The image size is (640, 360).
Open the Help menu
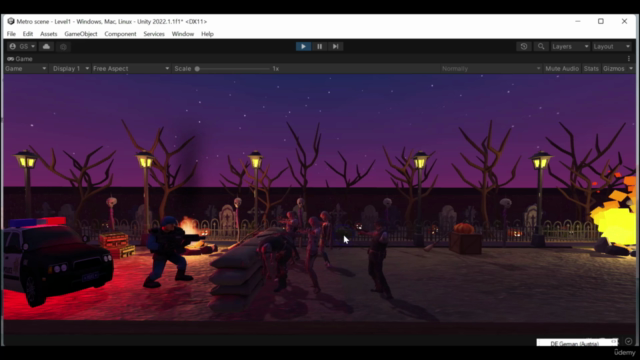(207, 34)
